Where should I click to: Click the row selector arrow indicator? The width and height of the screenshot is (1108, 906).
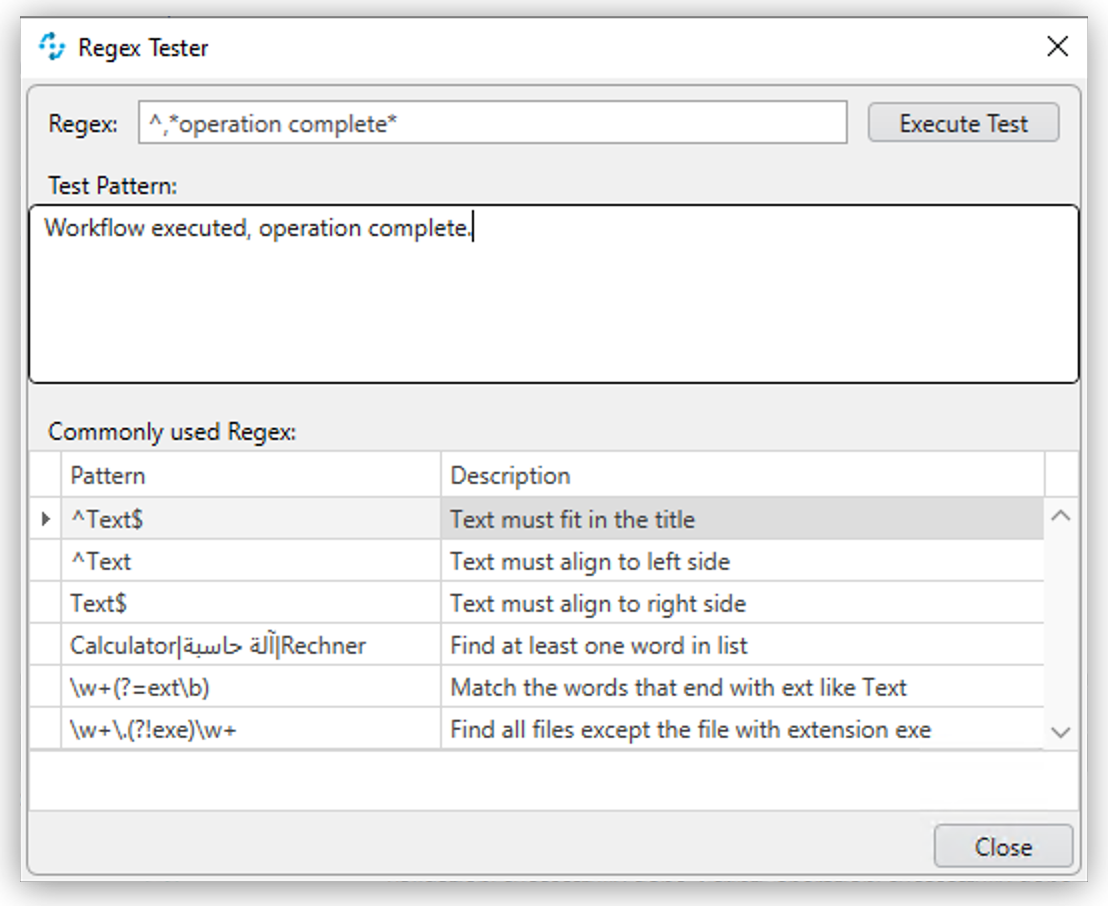[46, 518]
